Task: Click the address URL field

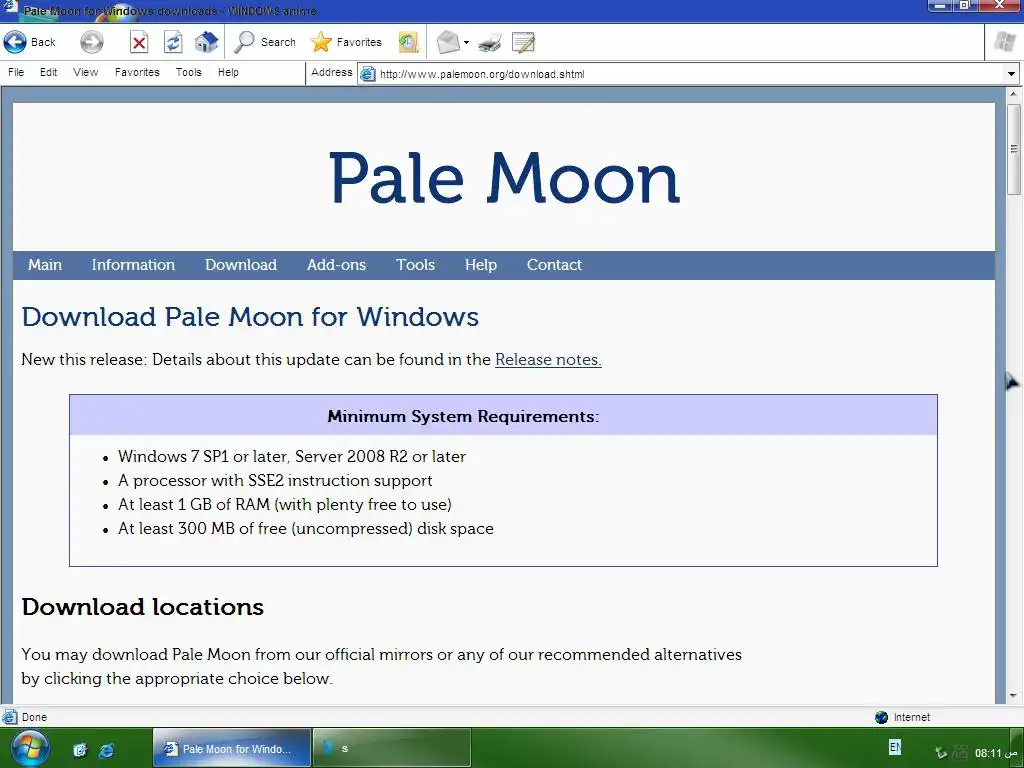Action: [689, 74]
